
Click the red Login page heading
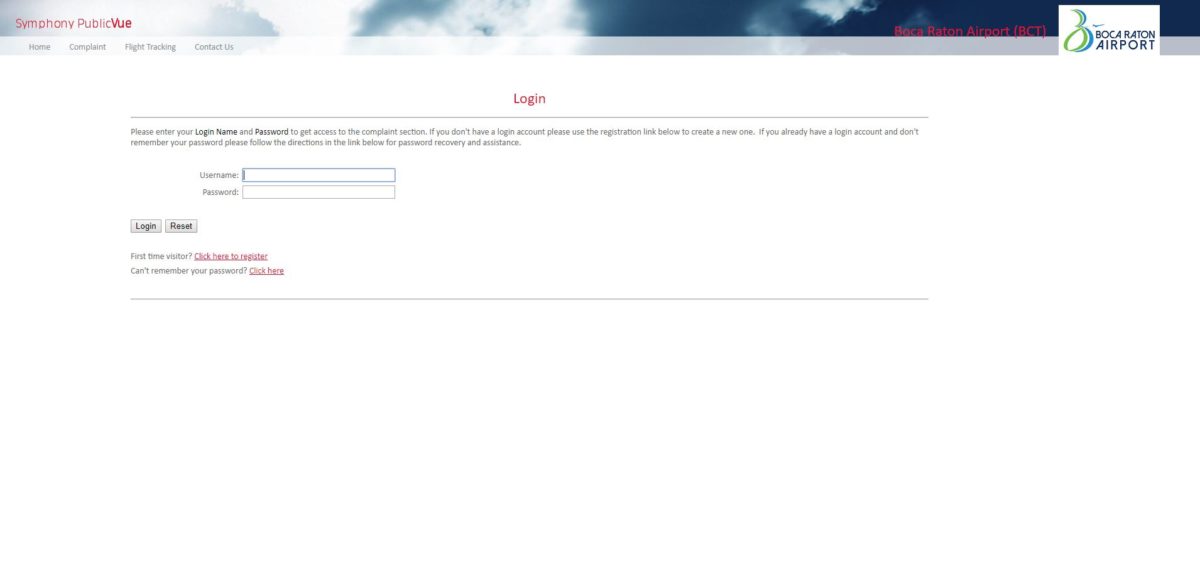pos(529,99)
